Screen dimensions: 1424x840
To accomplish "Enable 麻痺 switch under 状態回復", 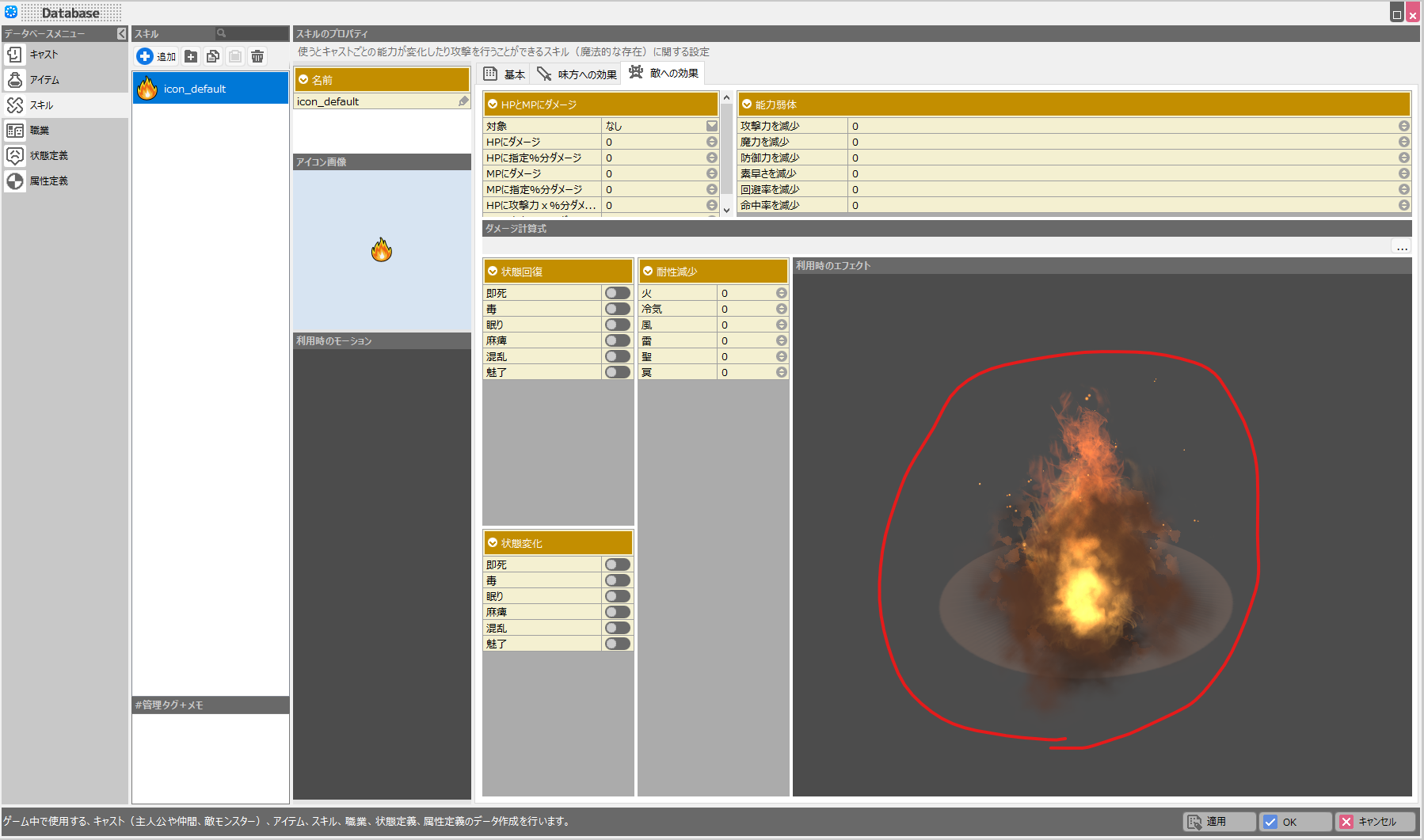I will [x=617, y=340].
